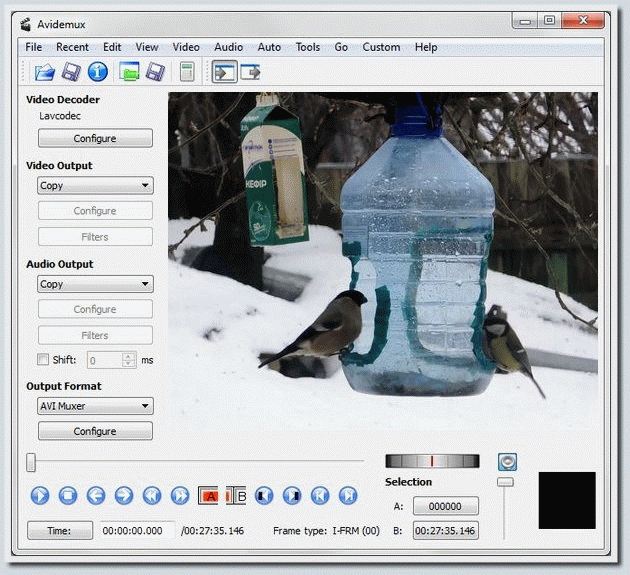Click the total duration /00:27:35.146 text
This screenshot has width=630, height=575.
213,531
